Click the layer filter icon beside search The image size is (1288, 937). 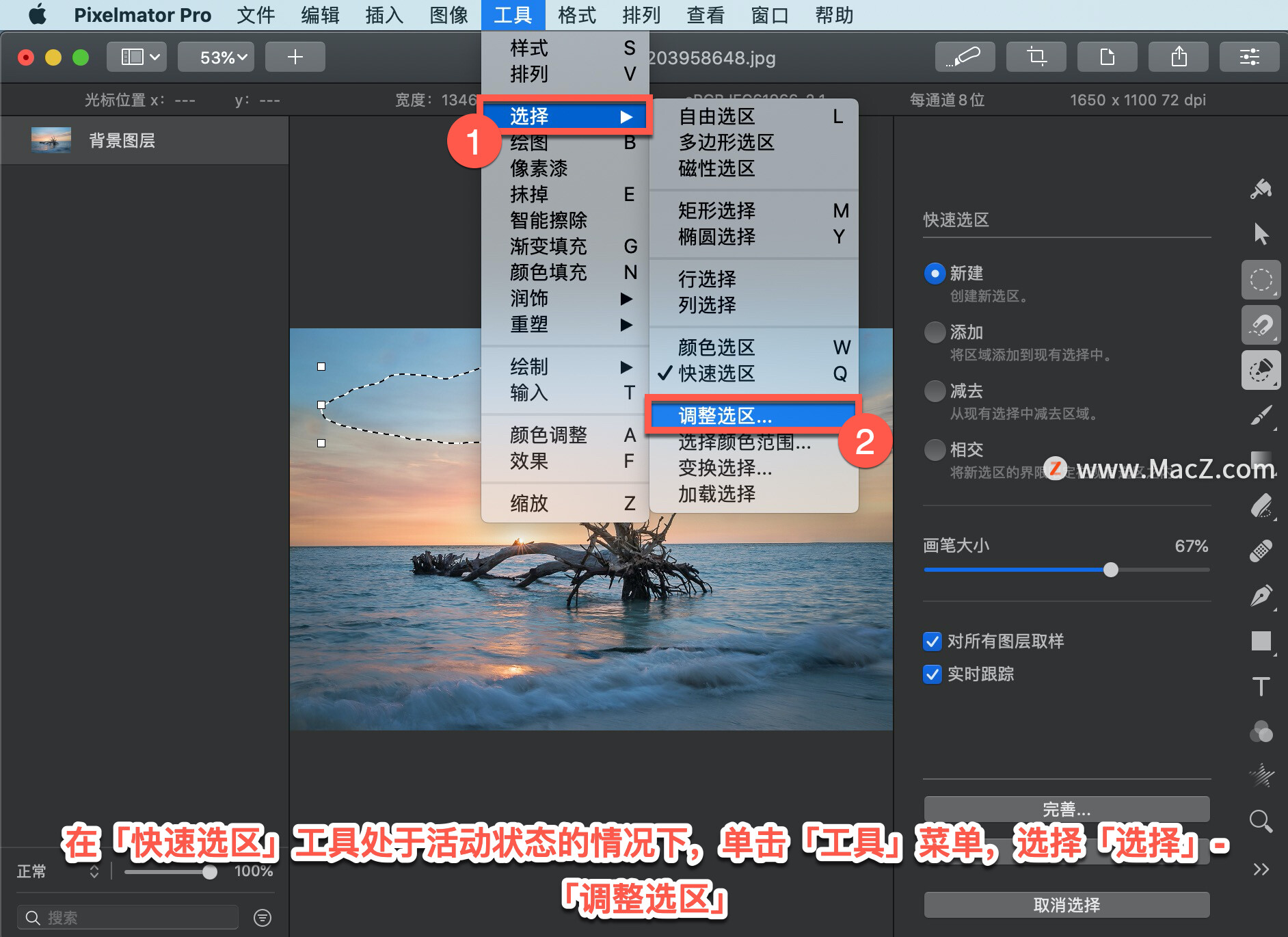click(x=263, y=917)
